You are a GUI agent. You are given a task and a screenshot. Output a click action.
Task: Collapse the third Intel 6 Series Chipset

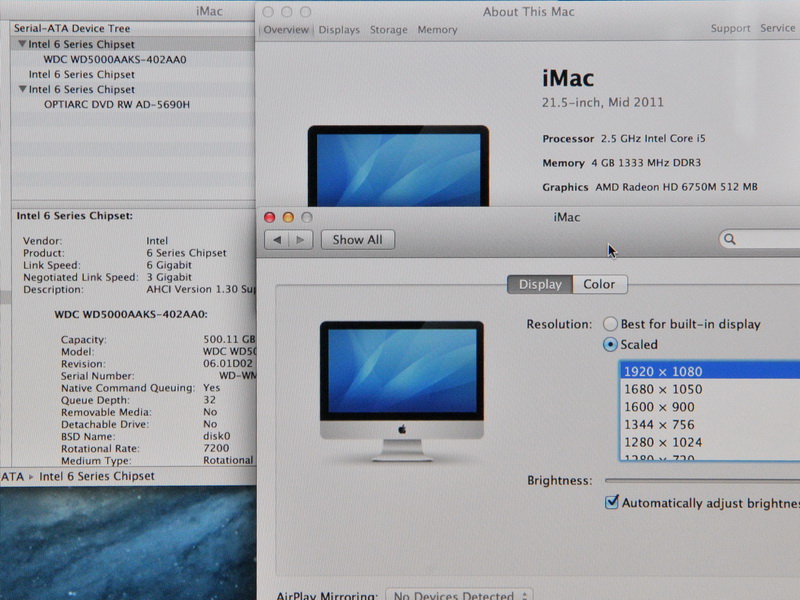(22, 89)
